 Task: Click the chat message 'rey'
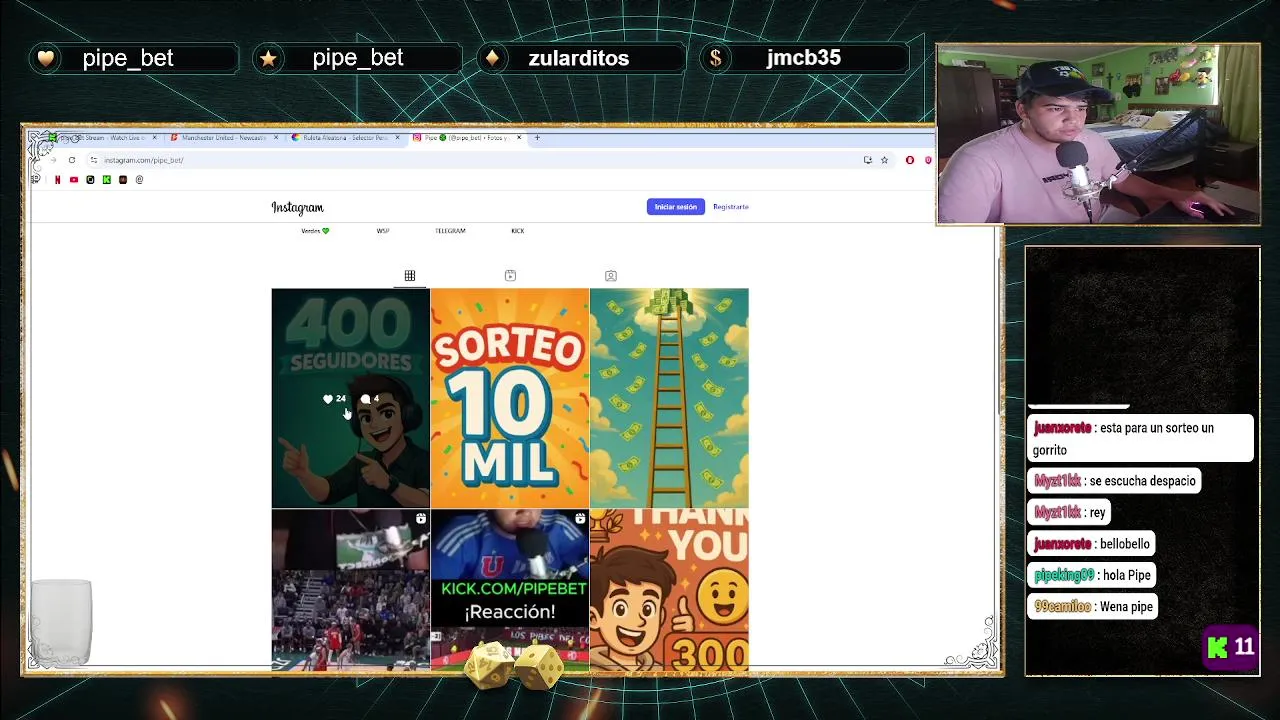coord(1070,512)
